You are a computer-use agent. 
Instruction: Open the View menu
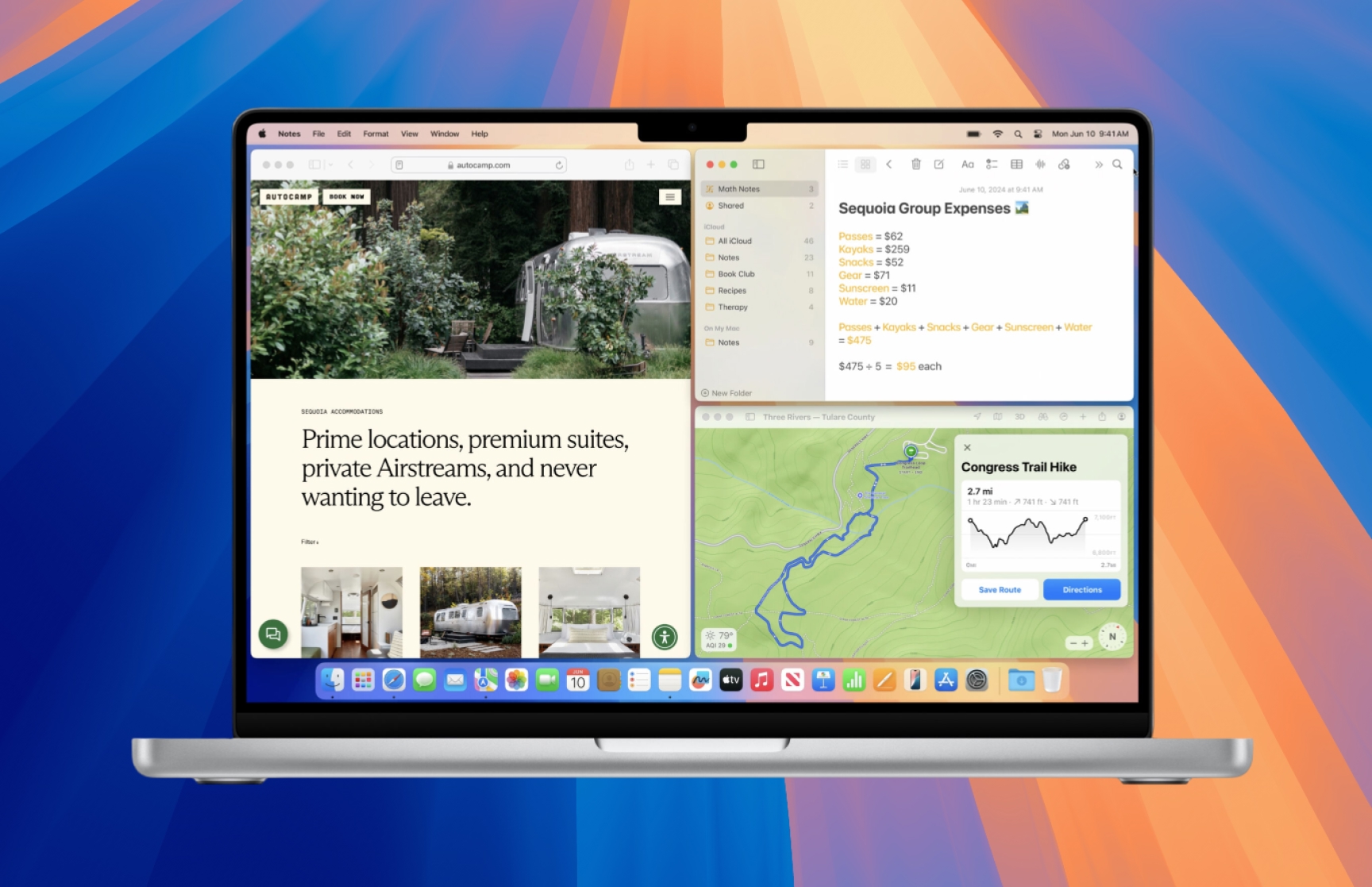409,133
